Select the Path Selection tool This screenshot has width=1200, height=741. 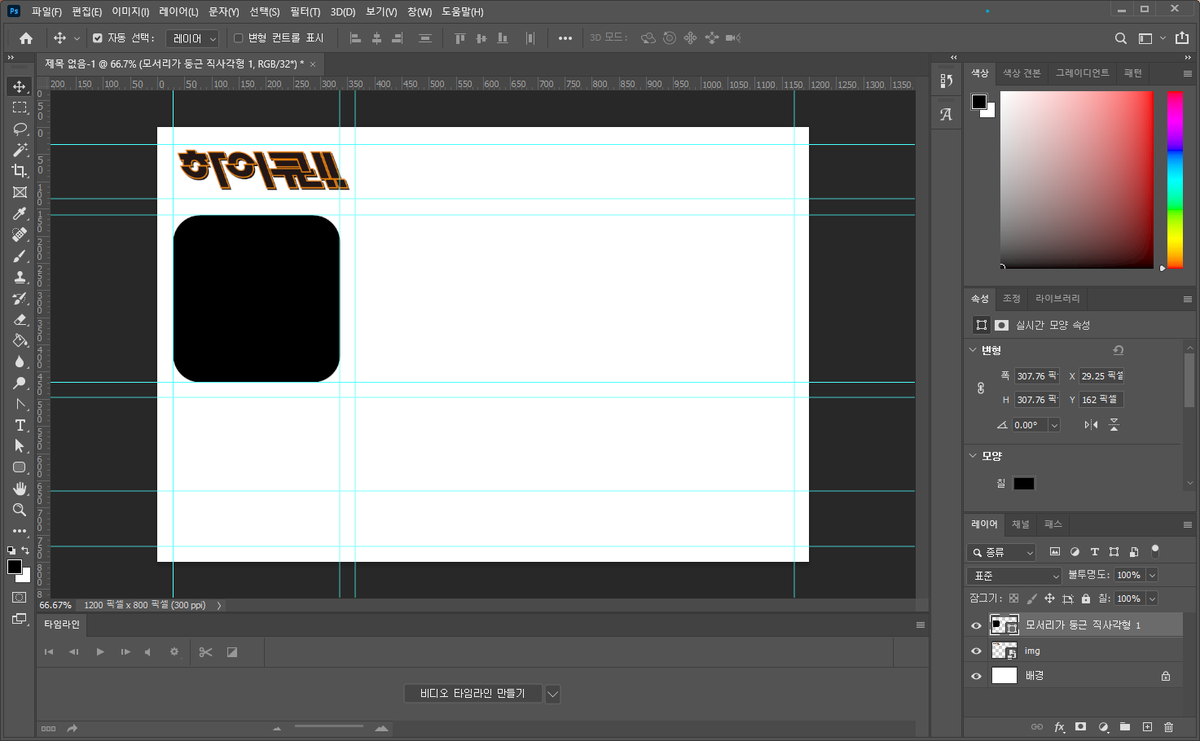pos(19,446)
